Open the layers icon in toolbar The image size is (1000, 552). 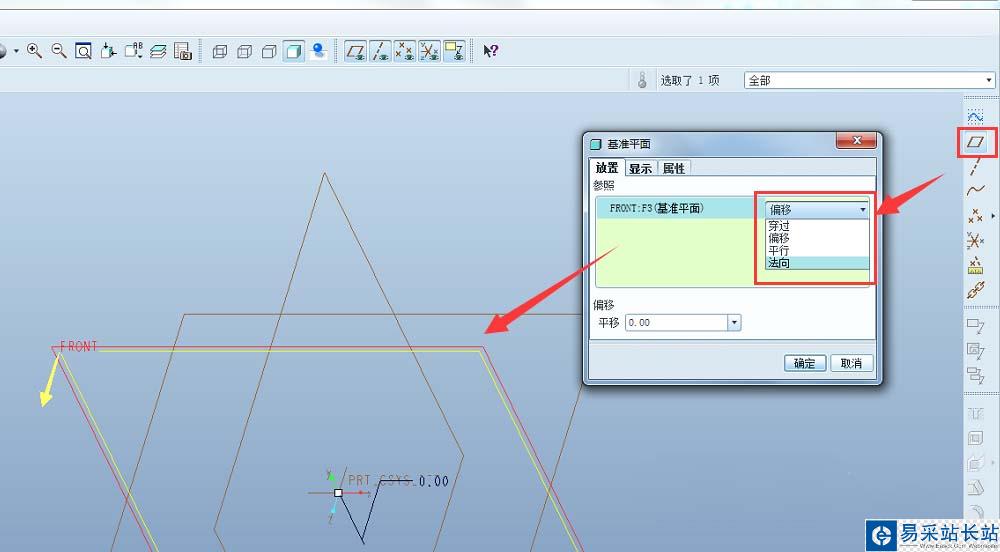158,51
